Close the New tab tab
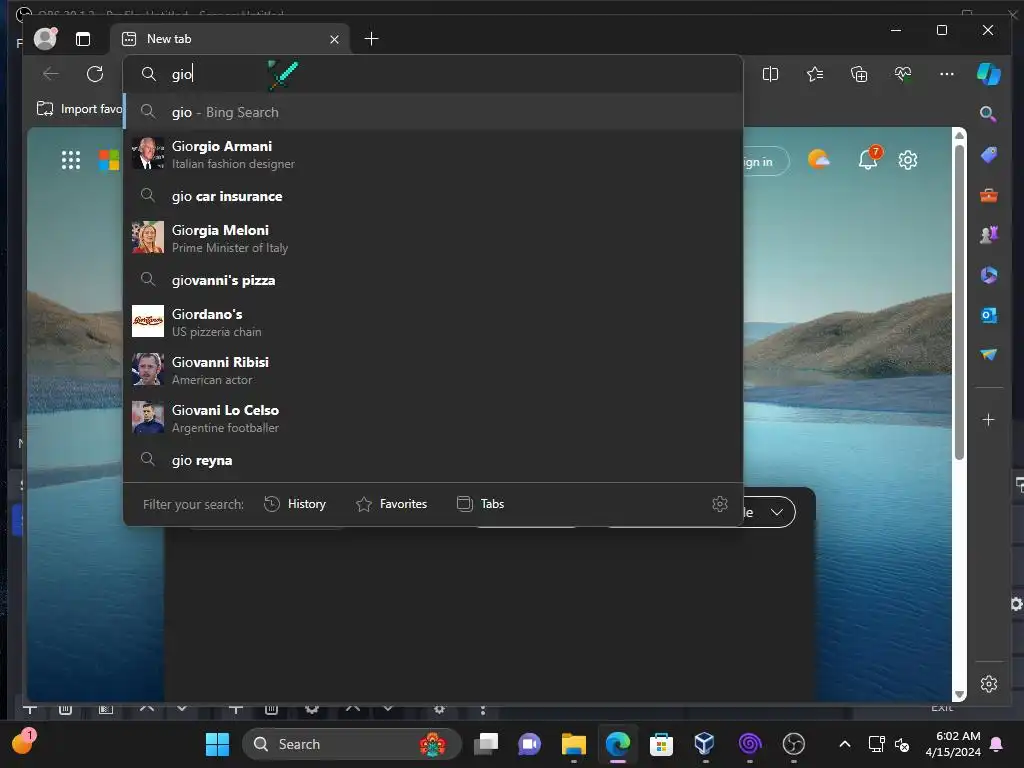 (334, 39)
